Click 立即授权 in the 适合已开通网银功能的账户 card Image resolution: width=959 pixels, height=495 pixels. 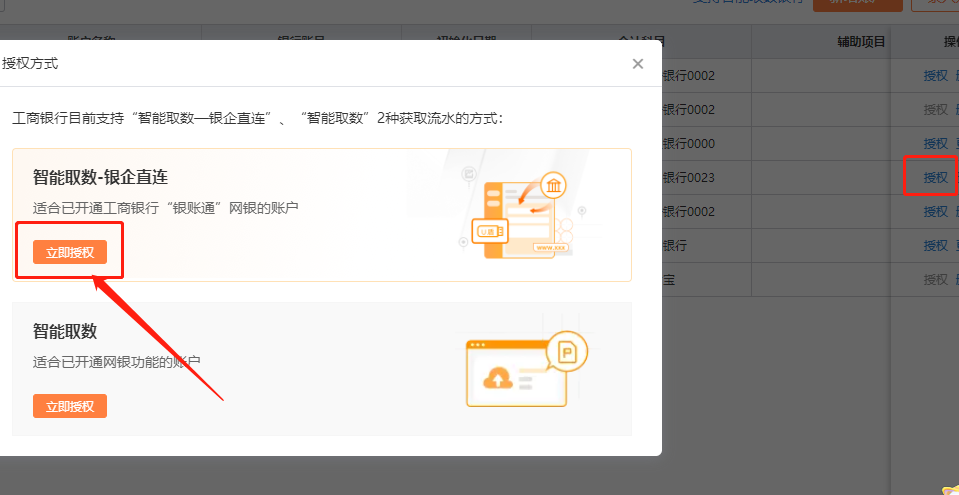(70, 406)
